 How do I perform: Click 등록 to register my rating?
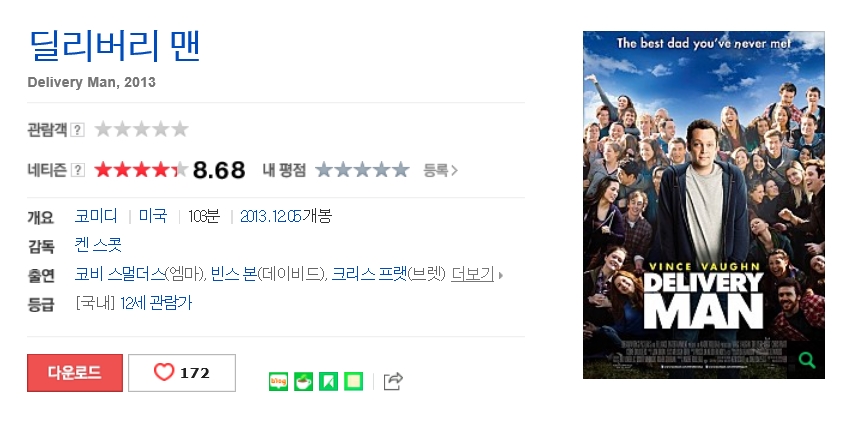point(440,170)
